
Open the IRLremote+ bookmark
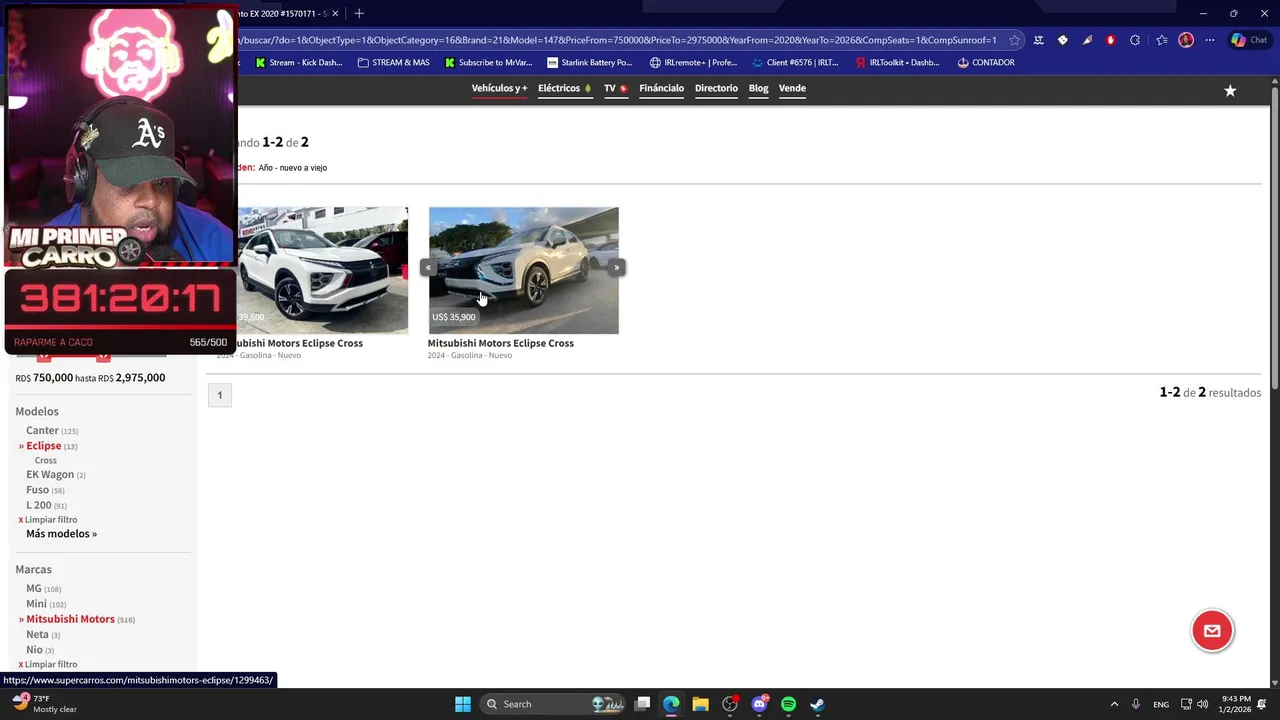pyautogui.click(x=693, y=62)
